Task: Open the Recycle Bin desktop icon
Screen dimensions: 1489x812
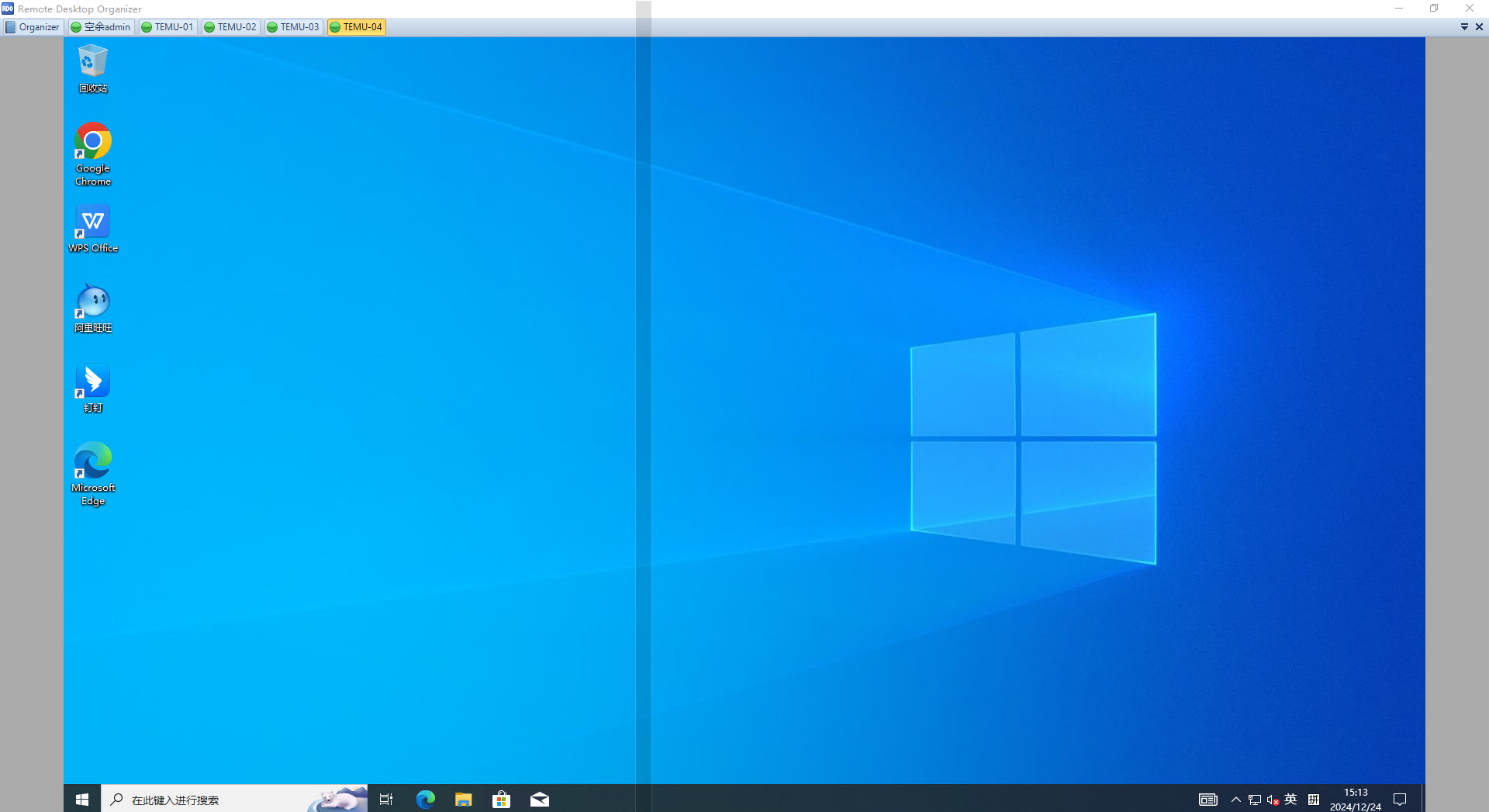Action: [x=92, y=67]
